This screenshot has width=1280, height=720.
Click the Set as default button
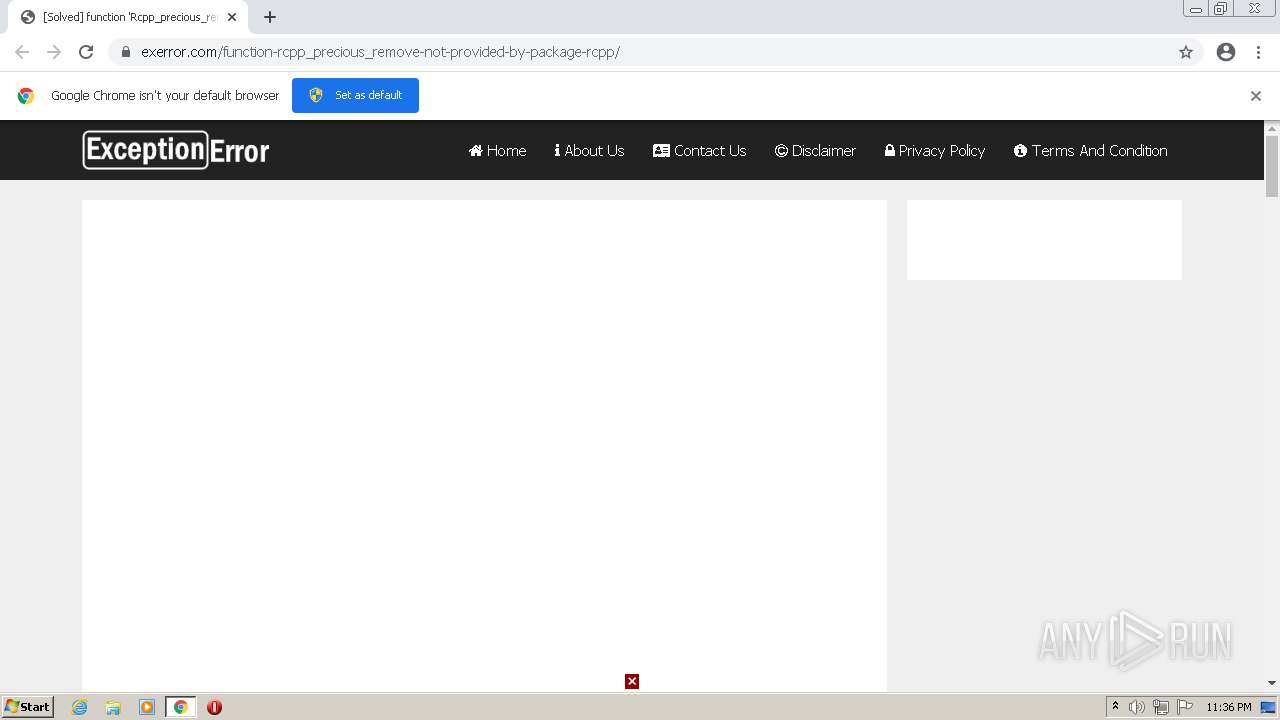[355, 95]
